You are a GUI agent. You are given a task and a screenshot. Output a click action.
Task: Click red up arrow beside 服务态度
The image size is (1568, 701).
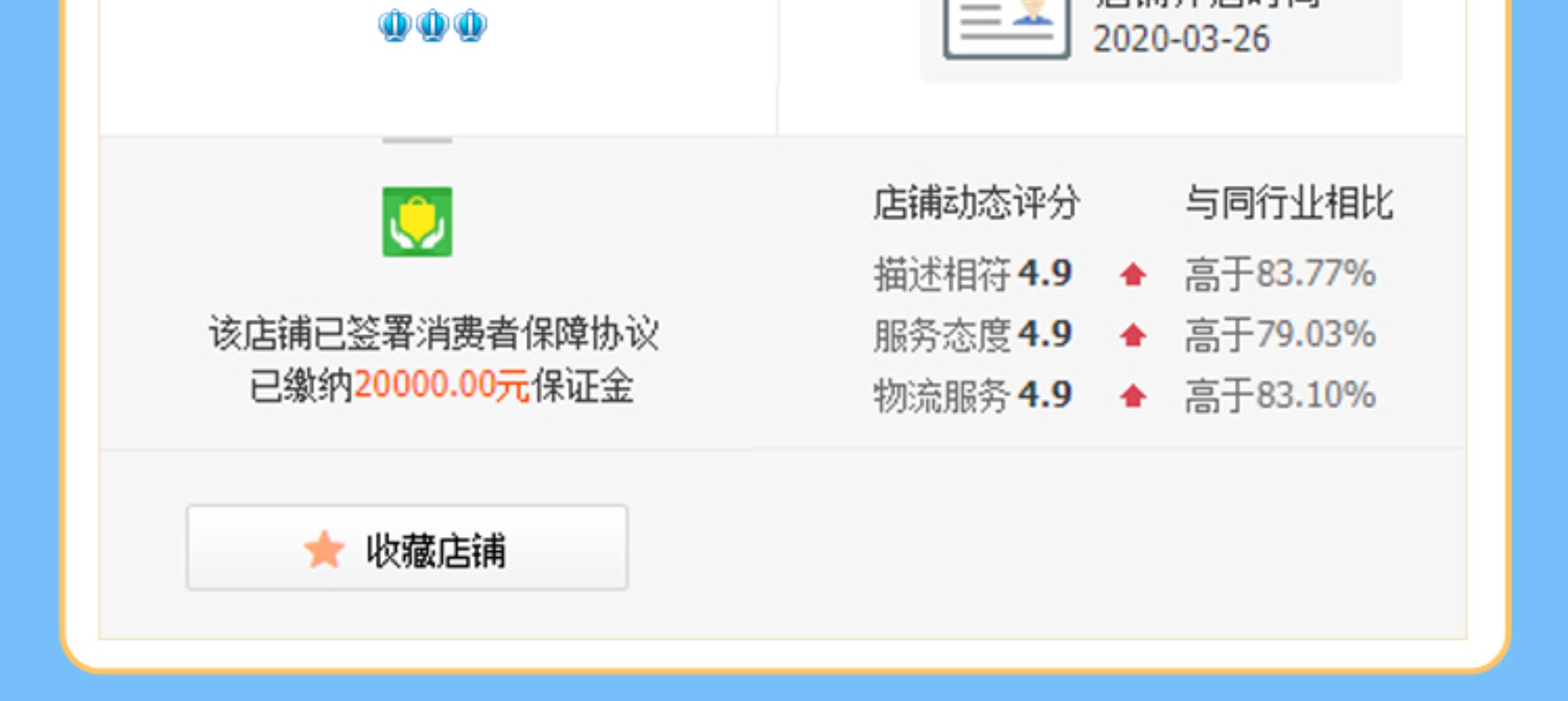pos(1133,335)
